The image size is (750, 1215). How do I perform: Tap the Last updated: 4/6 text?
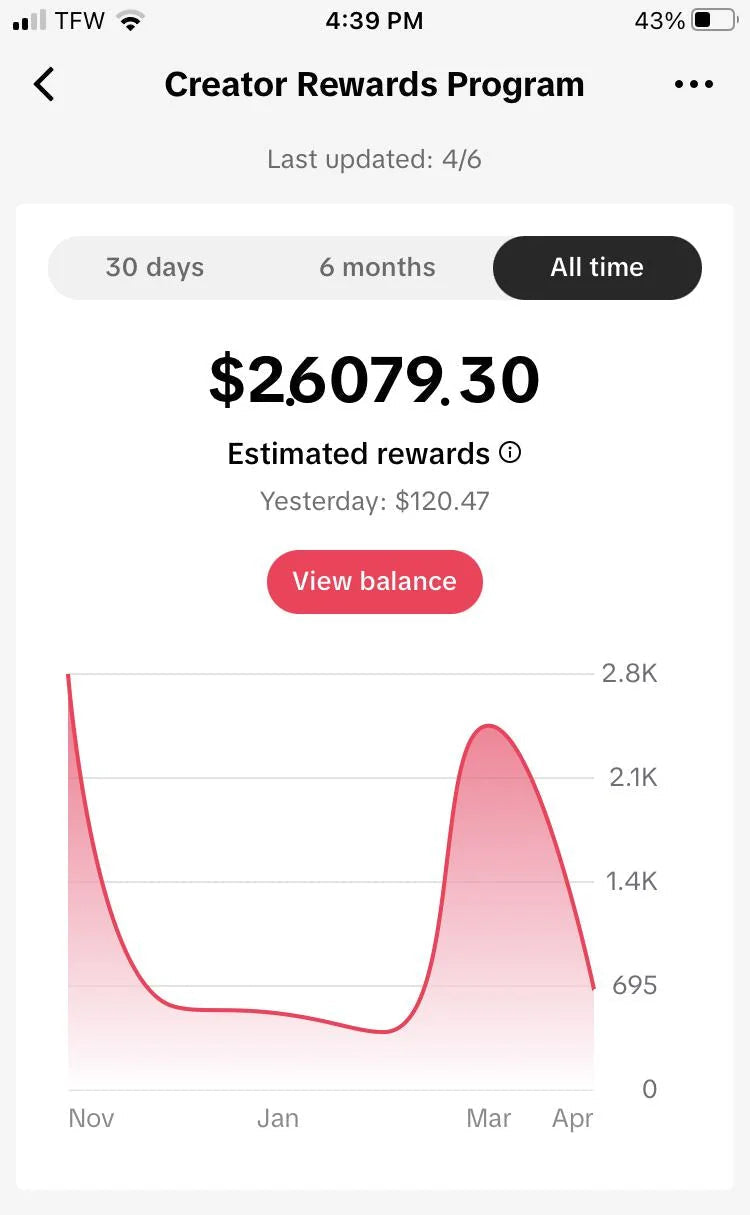coord(374,159)
